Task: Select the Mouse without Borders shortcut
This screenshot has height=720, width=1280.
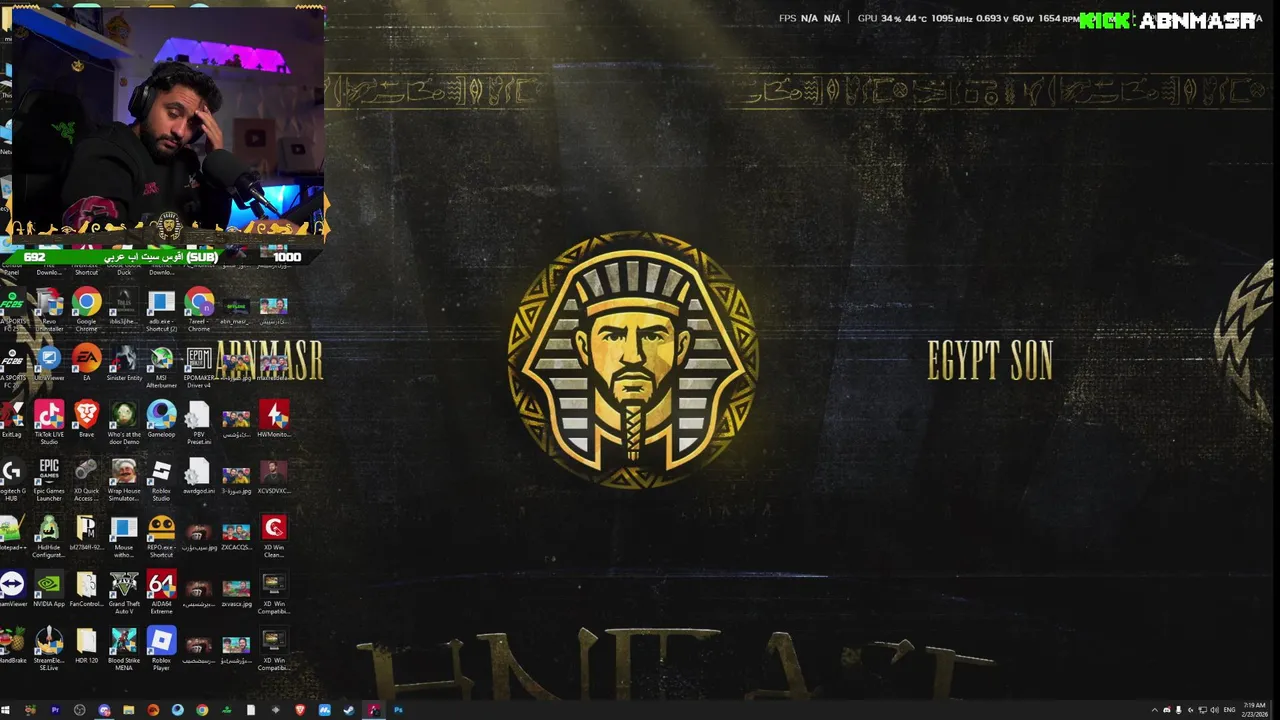Action: pyautogui.click(x=124, y=535)
